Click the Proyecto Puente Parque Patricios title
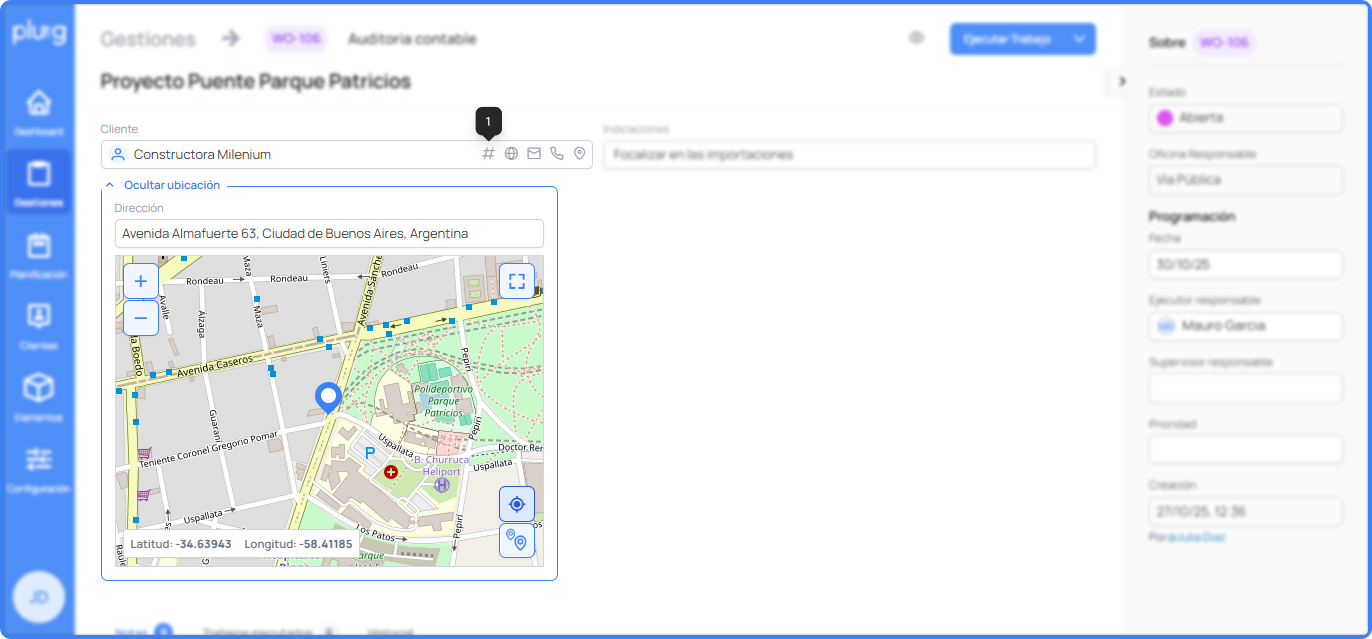Image resolution: width=1372 pixels, height=639 pixels. pos(255,81)
